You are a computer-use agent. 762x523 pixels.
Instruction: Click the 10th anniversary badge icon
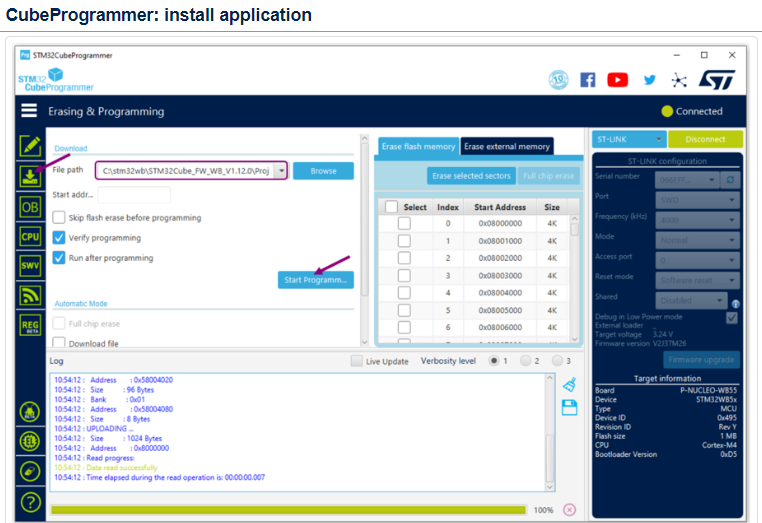[559, 80]
